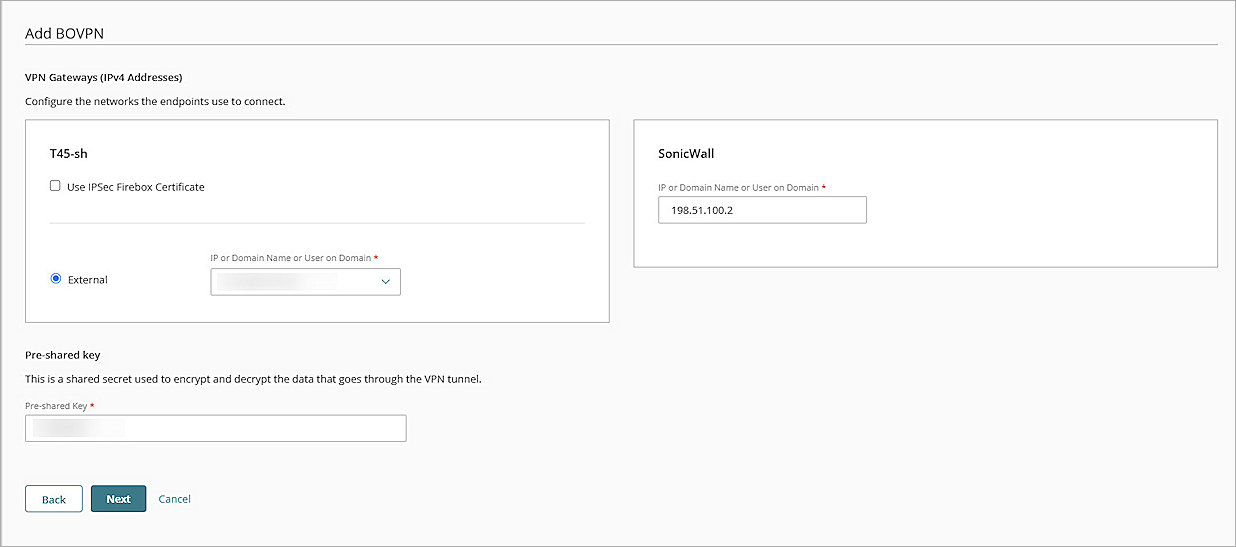The width and height of the screenshot is (1236, 547).
Task: Click the shared secret description text
Action: [254, 379]
